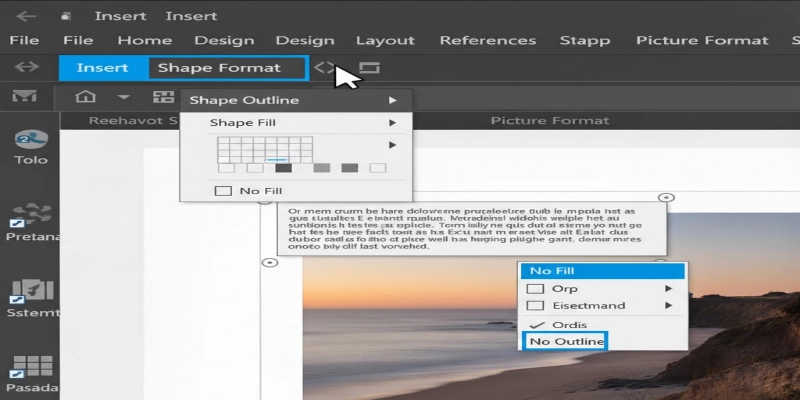Switch to the Shape Format tab

(x=226, y=68)
